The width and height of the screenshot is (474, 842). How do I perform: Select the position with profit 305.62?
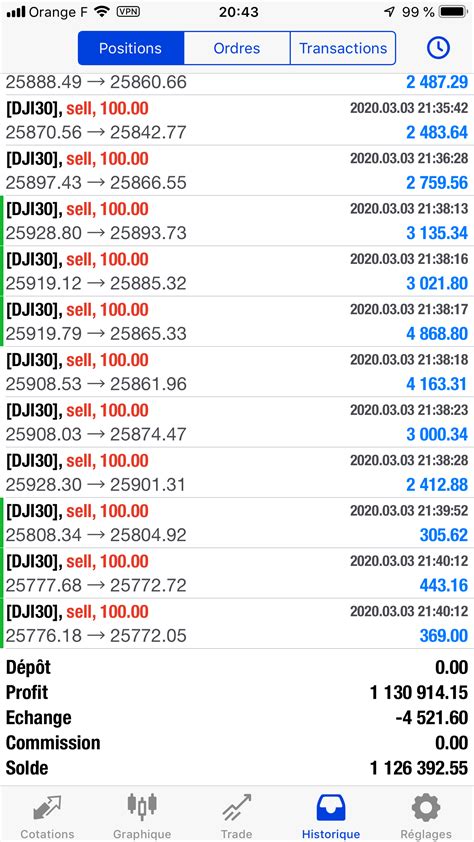click(237, 523)
